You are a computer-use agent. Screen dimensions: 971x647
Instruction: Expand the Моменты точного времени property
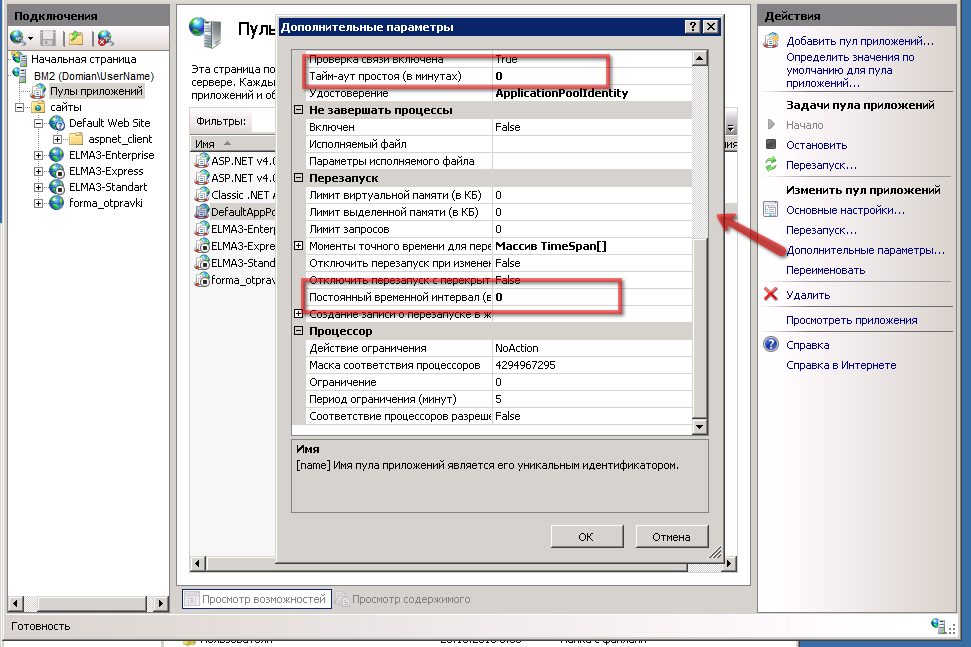[x=298, y=246]
